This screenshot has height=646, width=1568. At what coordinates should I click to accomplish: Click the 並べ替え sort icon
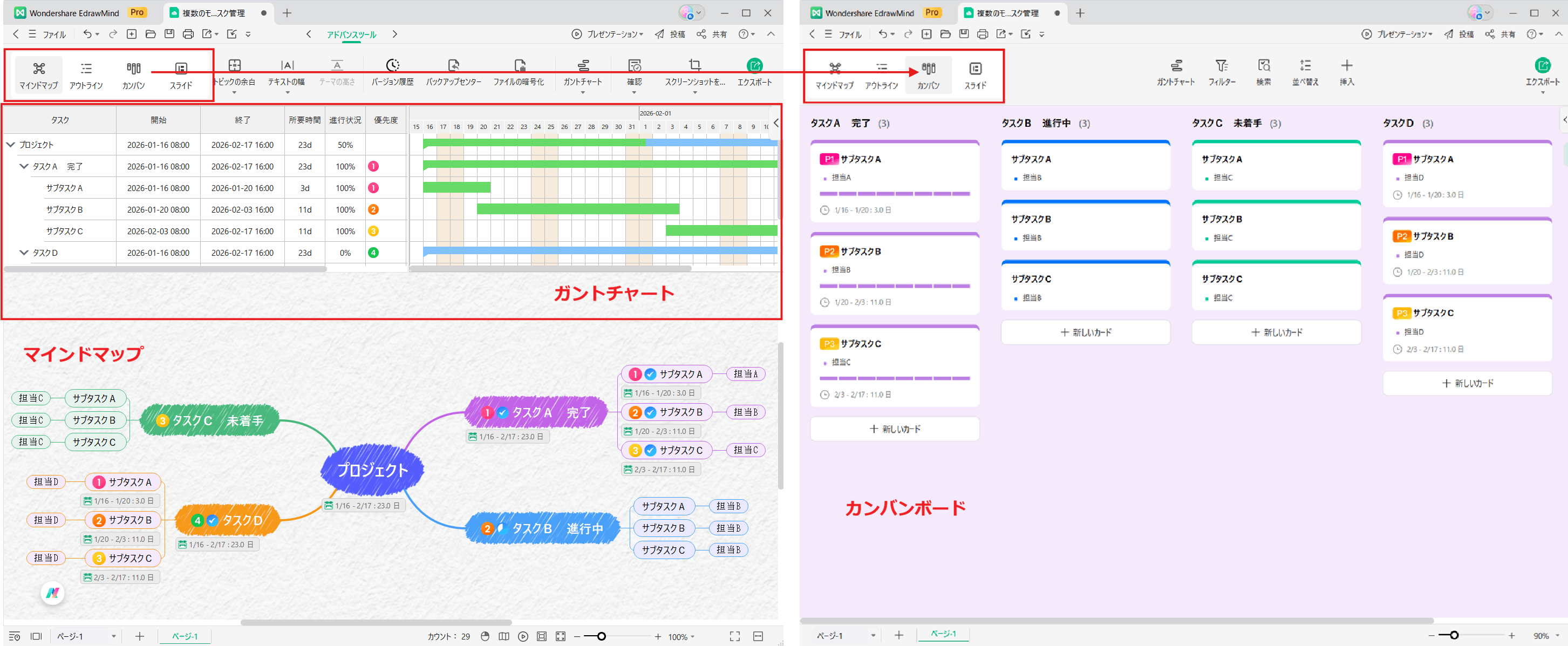(1305, 72)
